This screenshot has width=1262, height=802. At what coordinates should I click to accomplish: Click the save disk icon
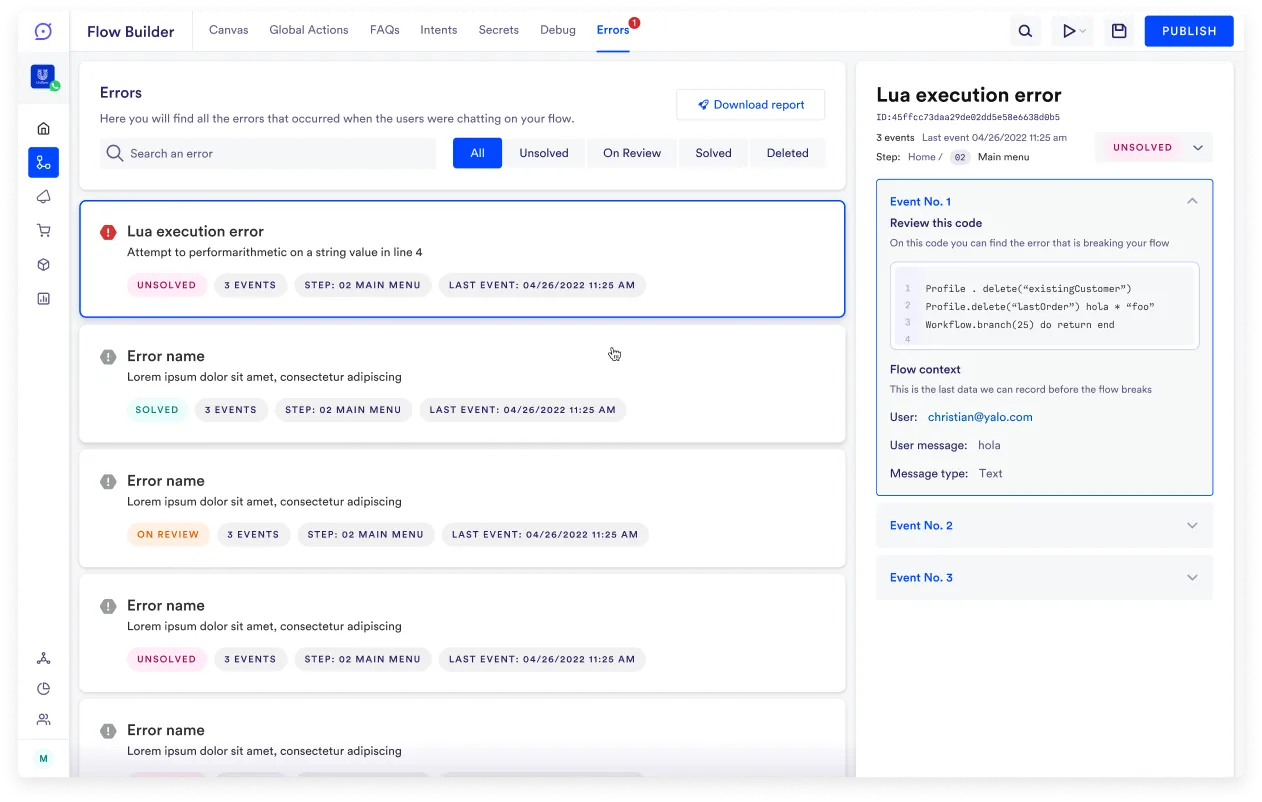[x=1119, y=31]
